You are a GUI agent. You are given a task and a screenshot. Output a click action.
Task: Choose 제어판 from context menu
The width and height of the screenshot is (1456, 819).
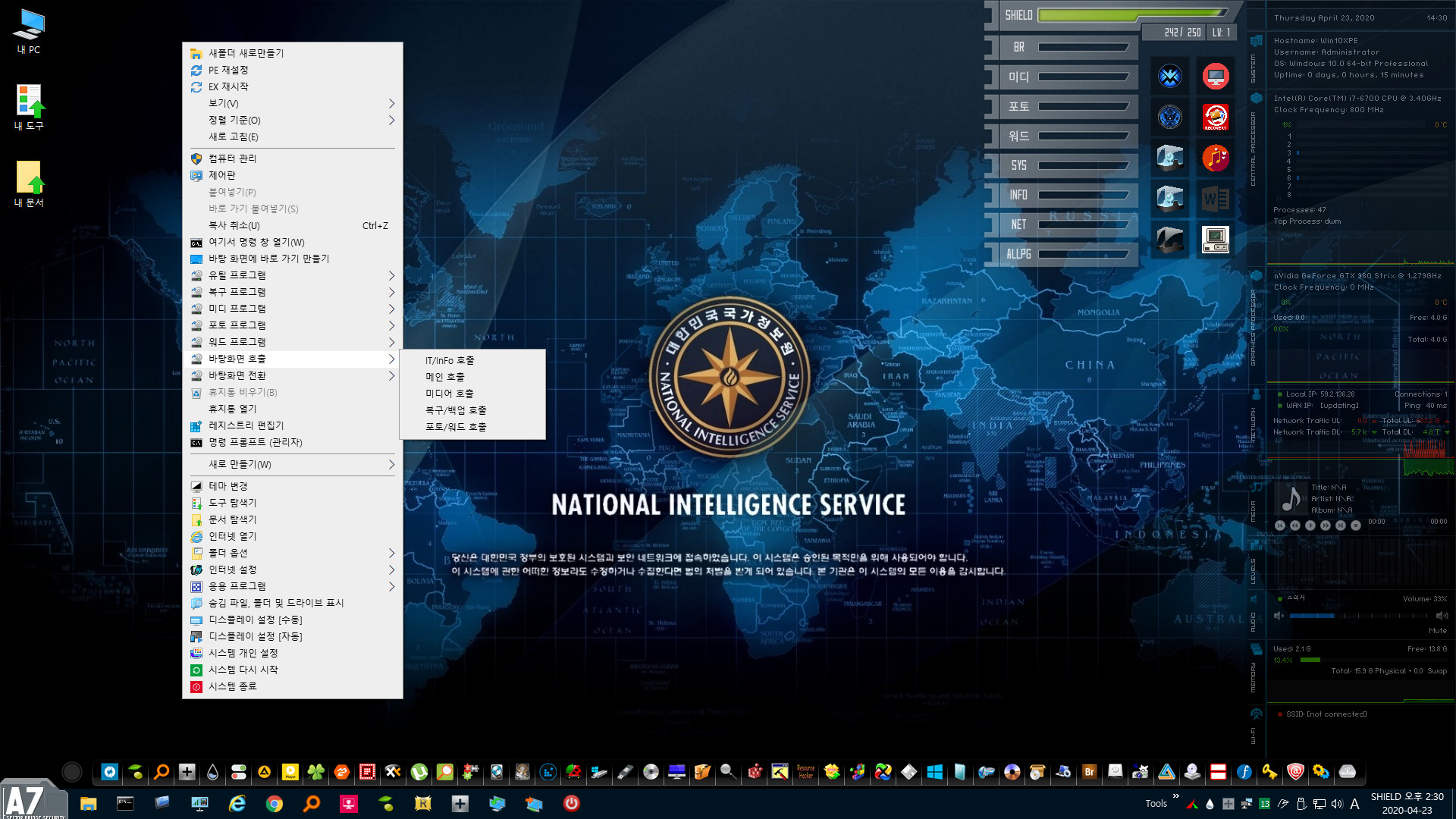[x=293, y=175]
